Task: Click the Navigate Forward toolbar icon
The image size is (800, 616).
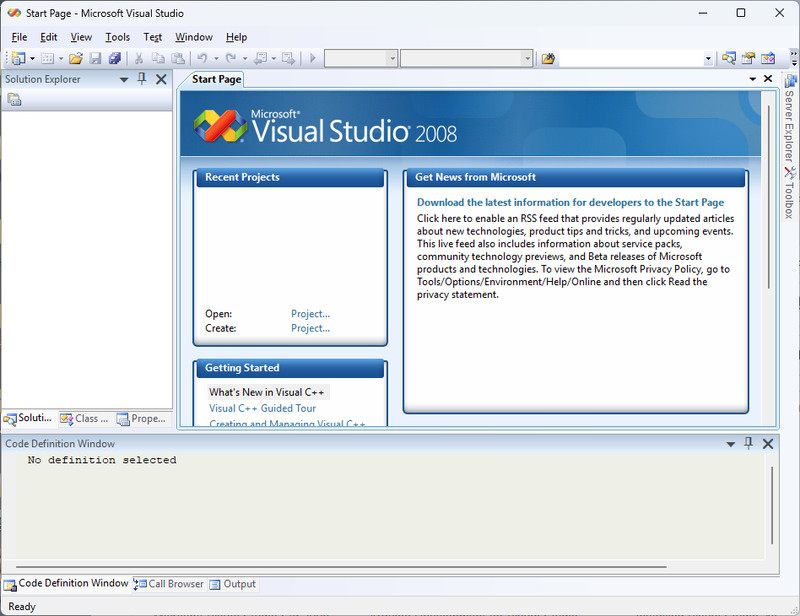Action: [x=288, y=58]
